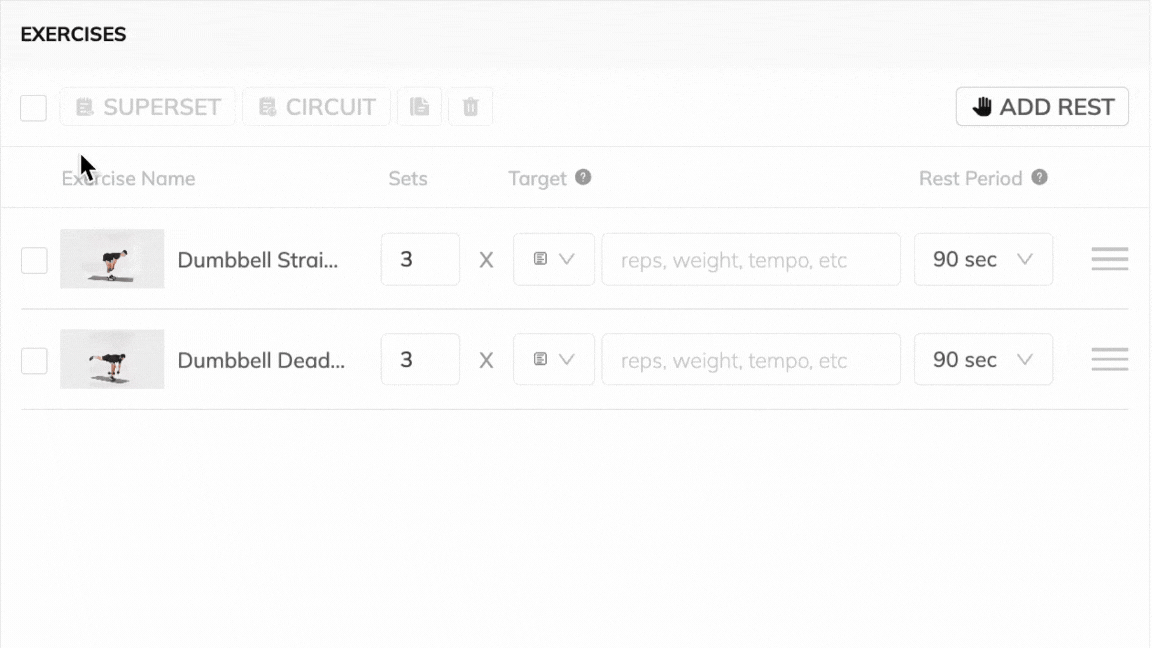Click the Superset button

[148, 107]
